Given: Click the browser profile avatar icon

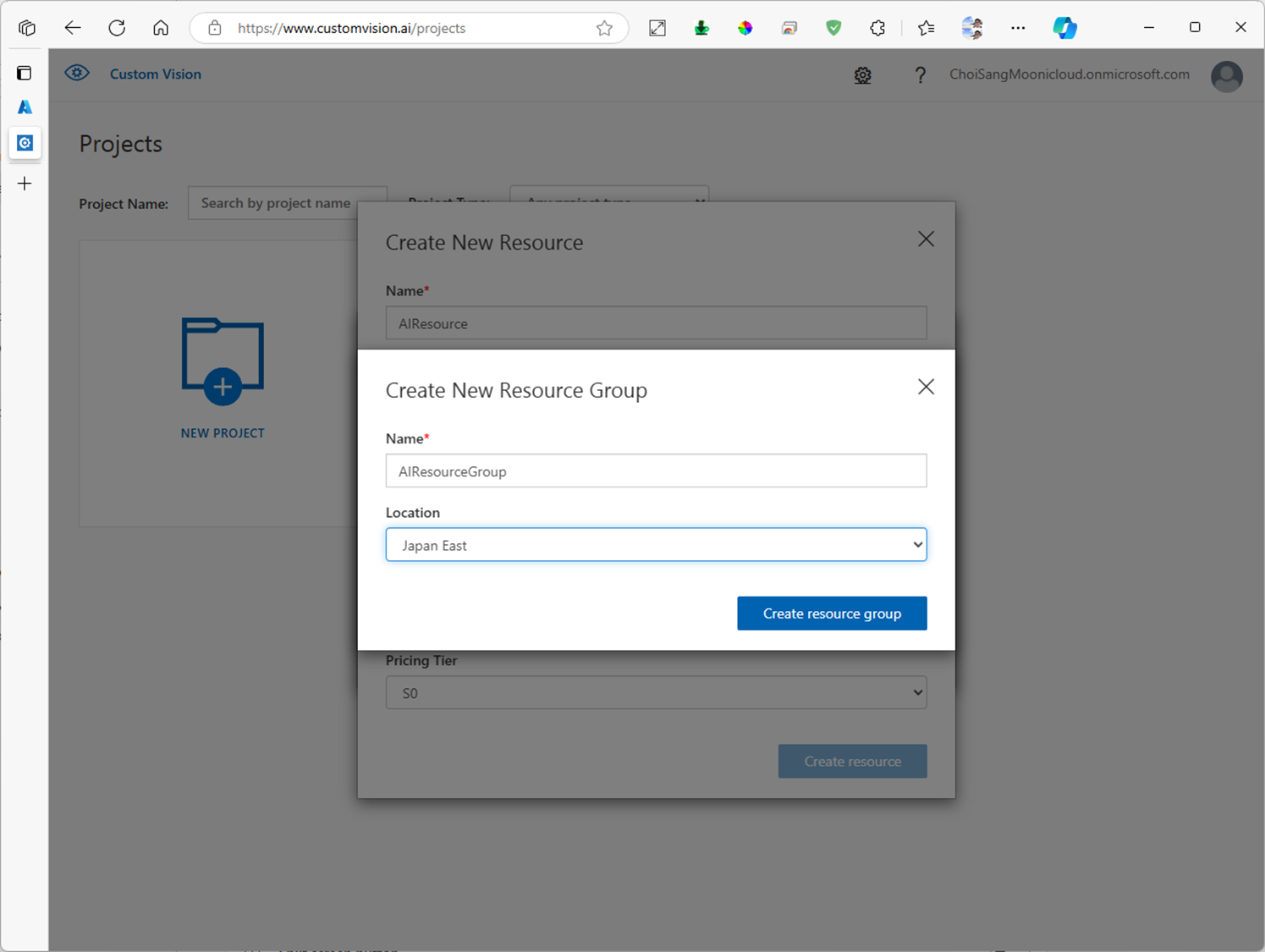Looking at the screenshot, I should 972,28.
